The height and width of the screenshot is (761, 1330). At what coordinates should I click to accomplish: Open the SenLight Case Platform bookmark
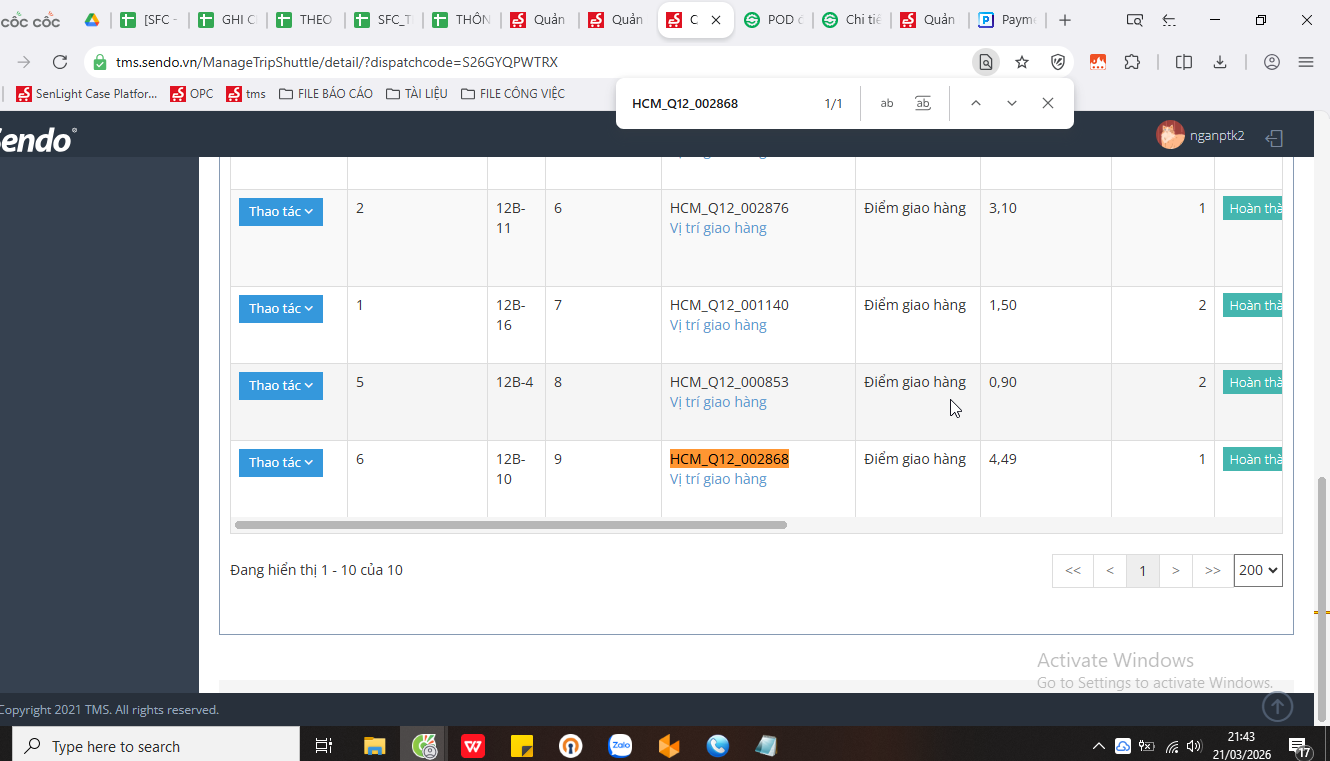click(87, 94)
